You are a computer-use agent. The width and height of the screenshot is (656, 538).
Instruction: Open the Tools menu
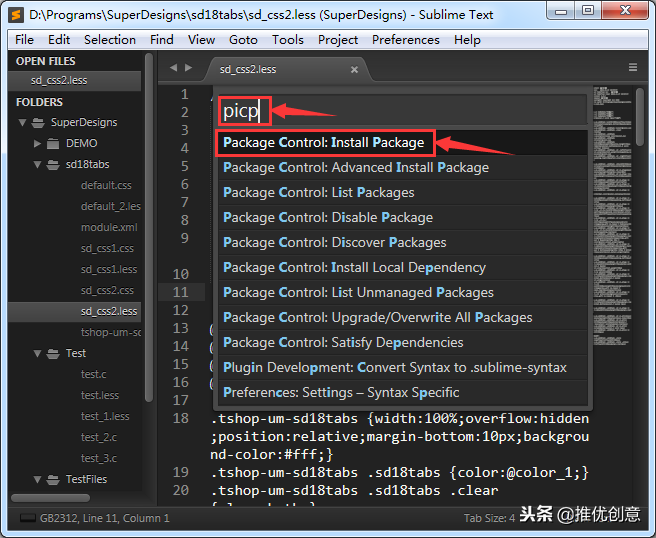coord(288,40)
